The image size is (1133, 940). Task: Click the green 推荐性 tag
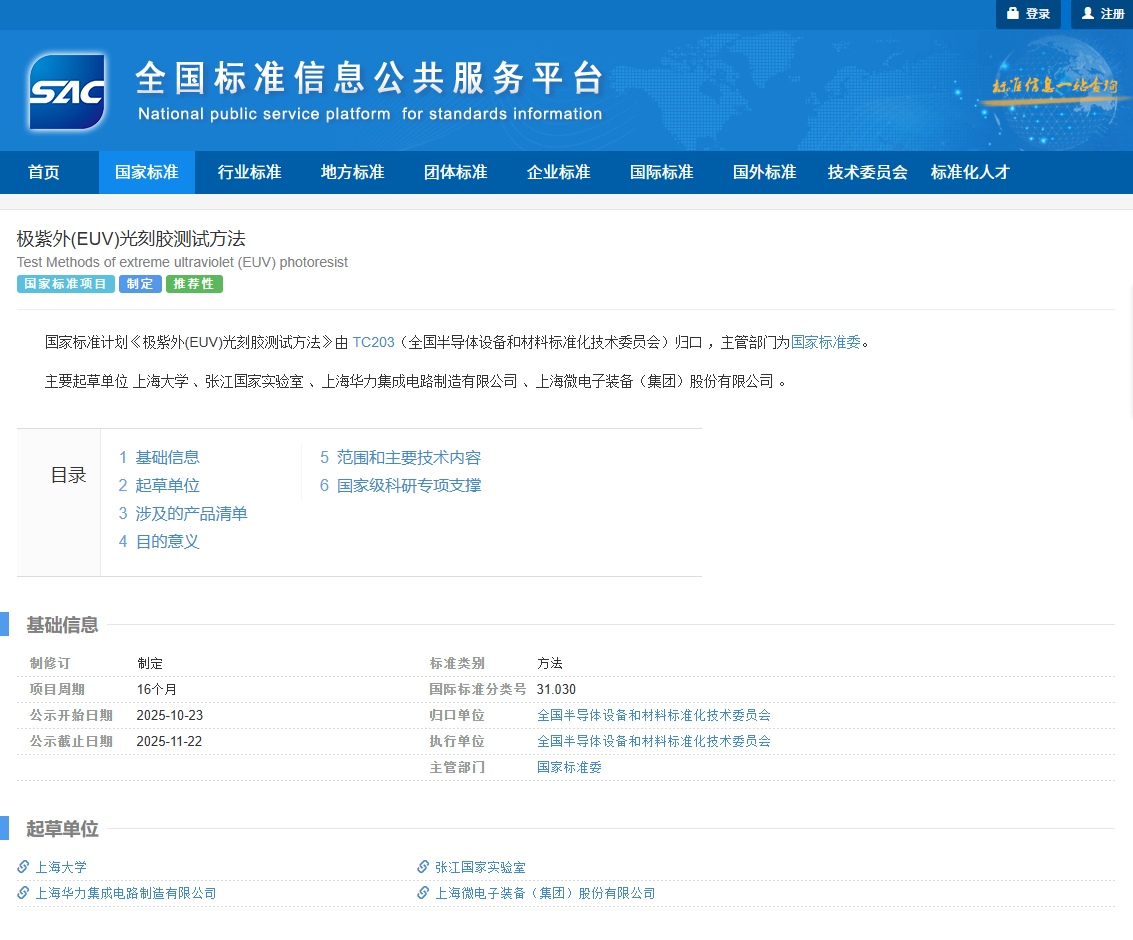[194, 284]
